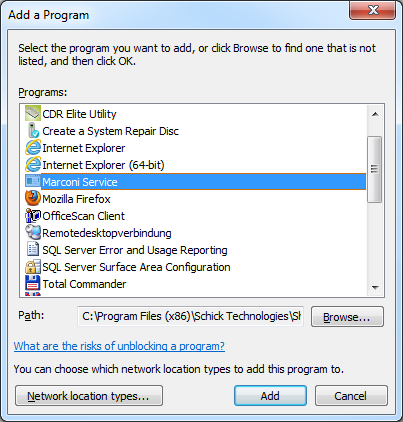Open the risks of unblocking a program link

119,346
